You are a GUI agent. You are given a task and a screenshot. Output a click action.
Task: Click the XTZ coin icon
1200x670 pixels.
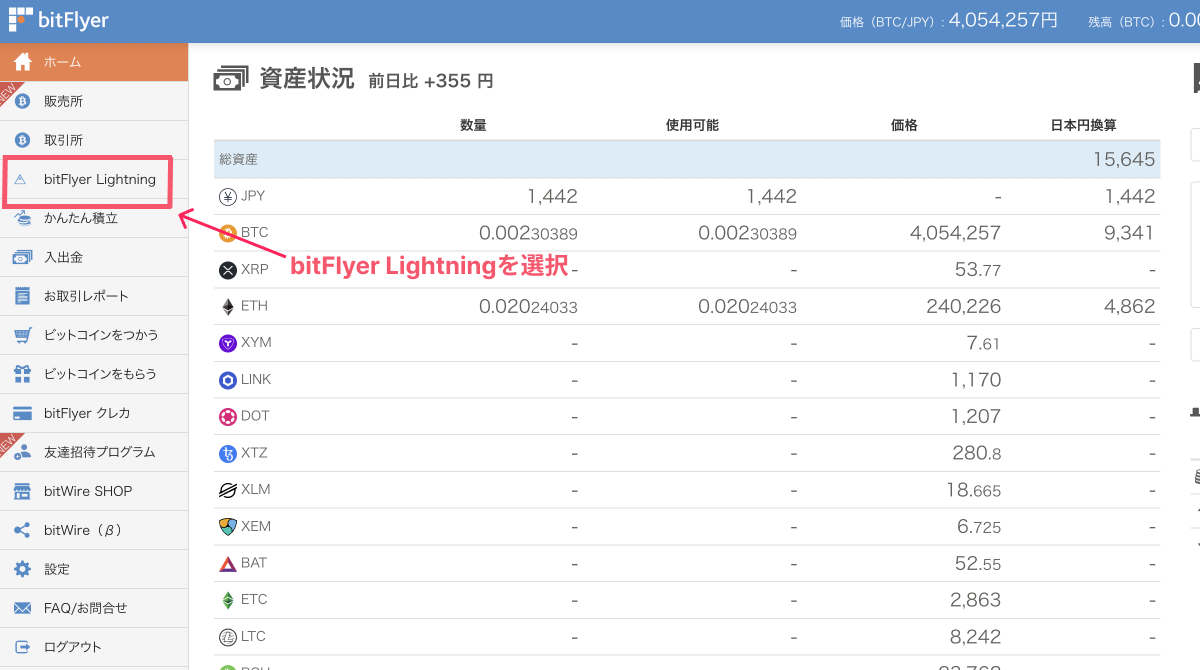click(x=227, y=453)
